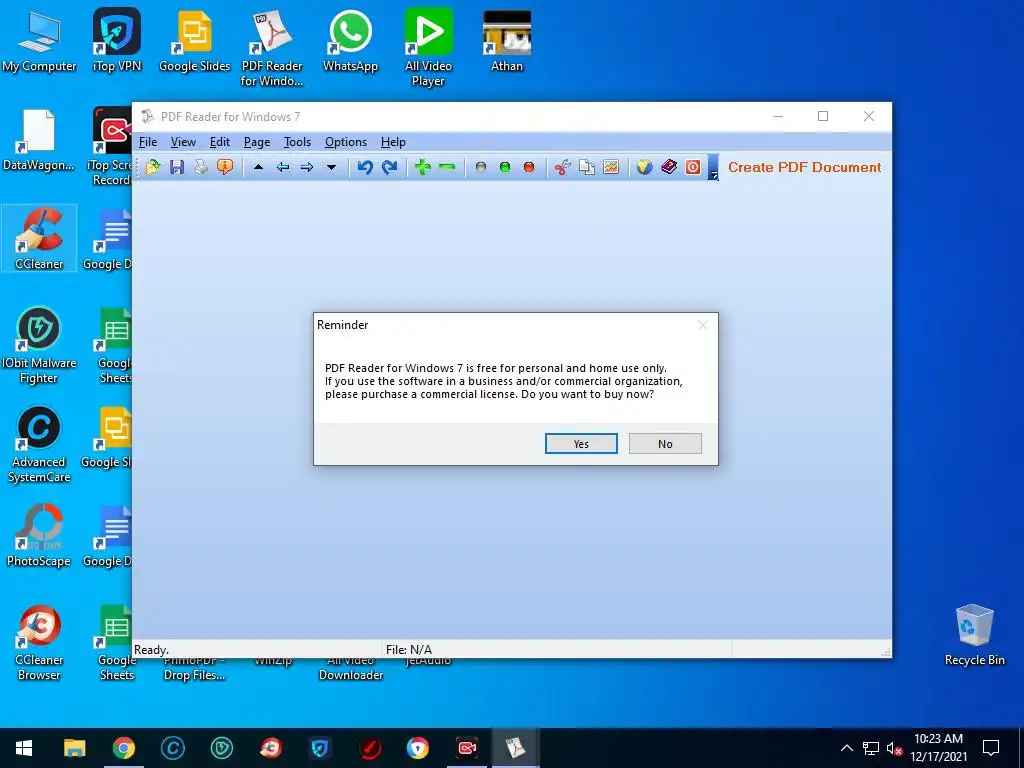Select the My Computer desktop icon
The width and height of the screenshot is (1024, 768).
pyautogui.click(x=39, y=42)
